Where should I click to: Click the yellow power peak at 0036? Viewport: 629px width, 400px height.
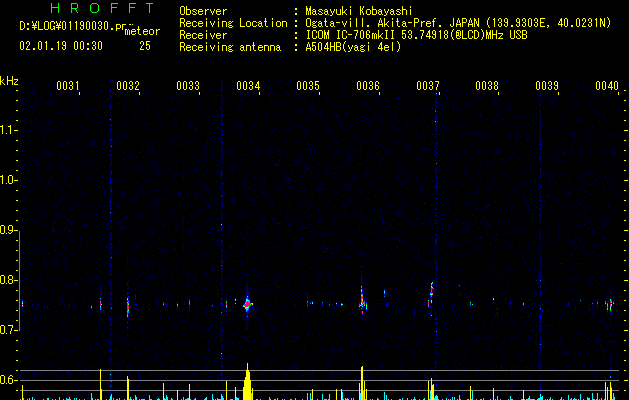tap(362, 383)
